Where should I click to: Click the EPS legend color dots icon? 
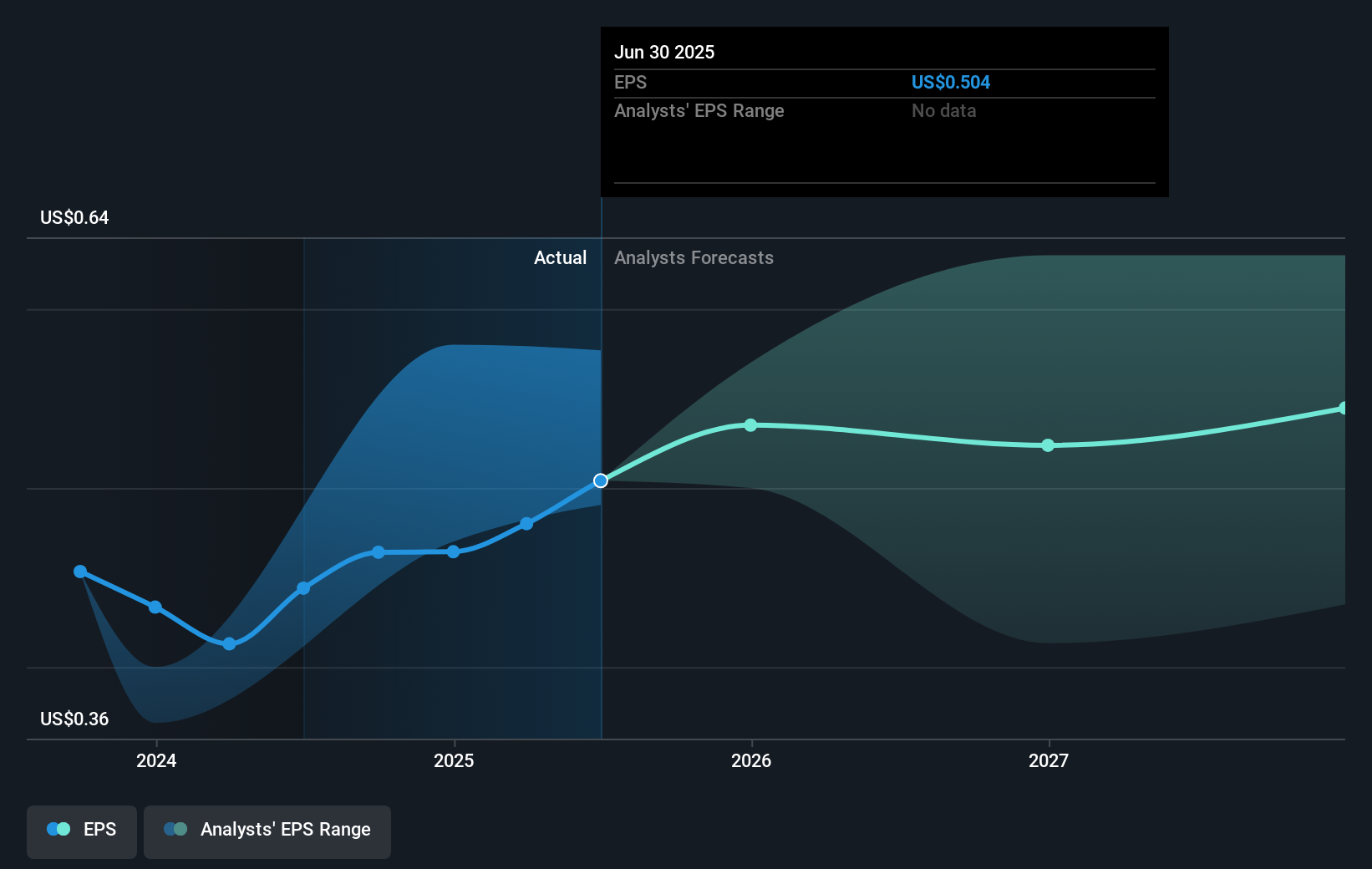58,829
